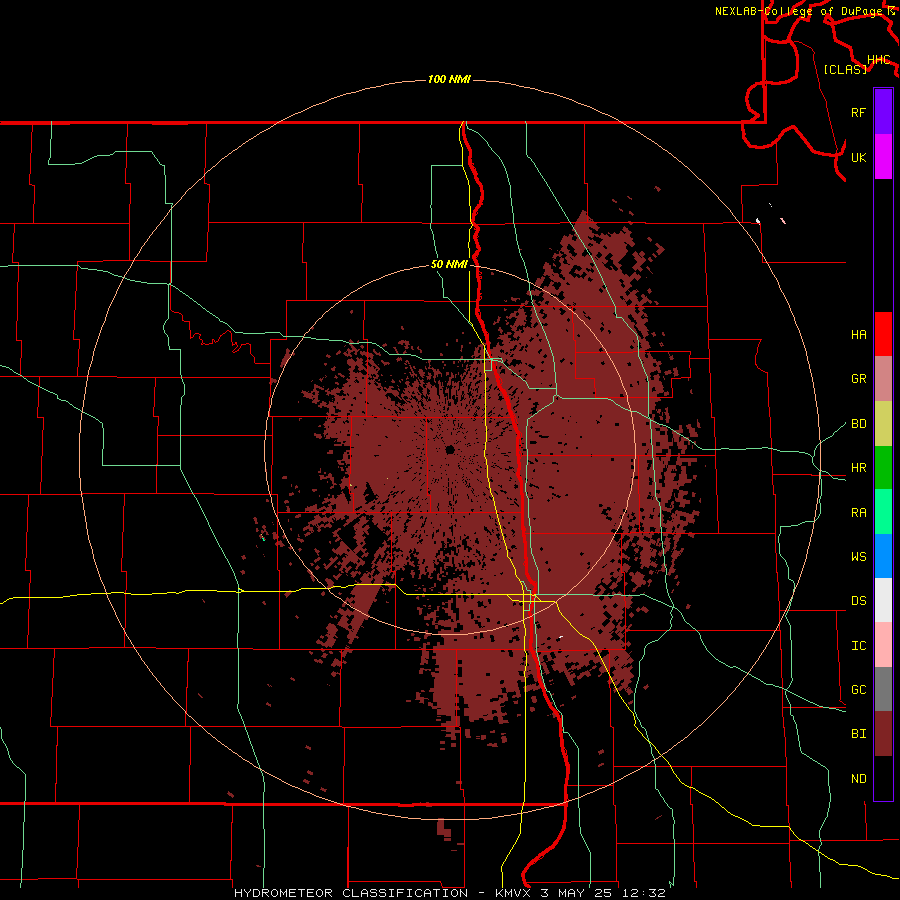Click the ND black legend swatch

pos(883,778)
